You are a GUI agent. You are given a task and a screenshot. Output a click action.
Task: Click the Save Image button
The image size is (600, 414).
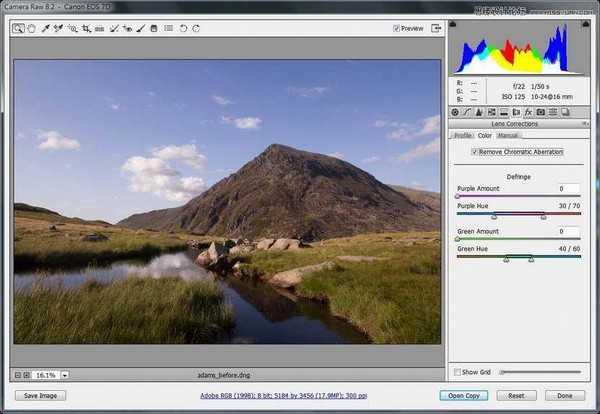[x=40, y=396]
